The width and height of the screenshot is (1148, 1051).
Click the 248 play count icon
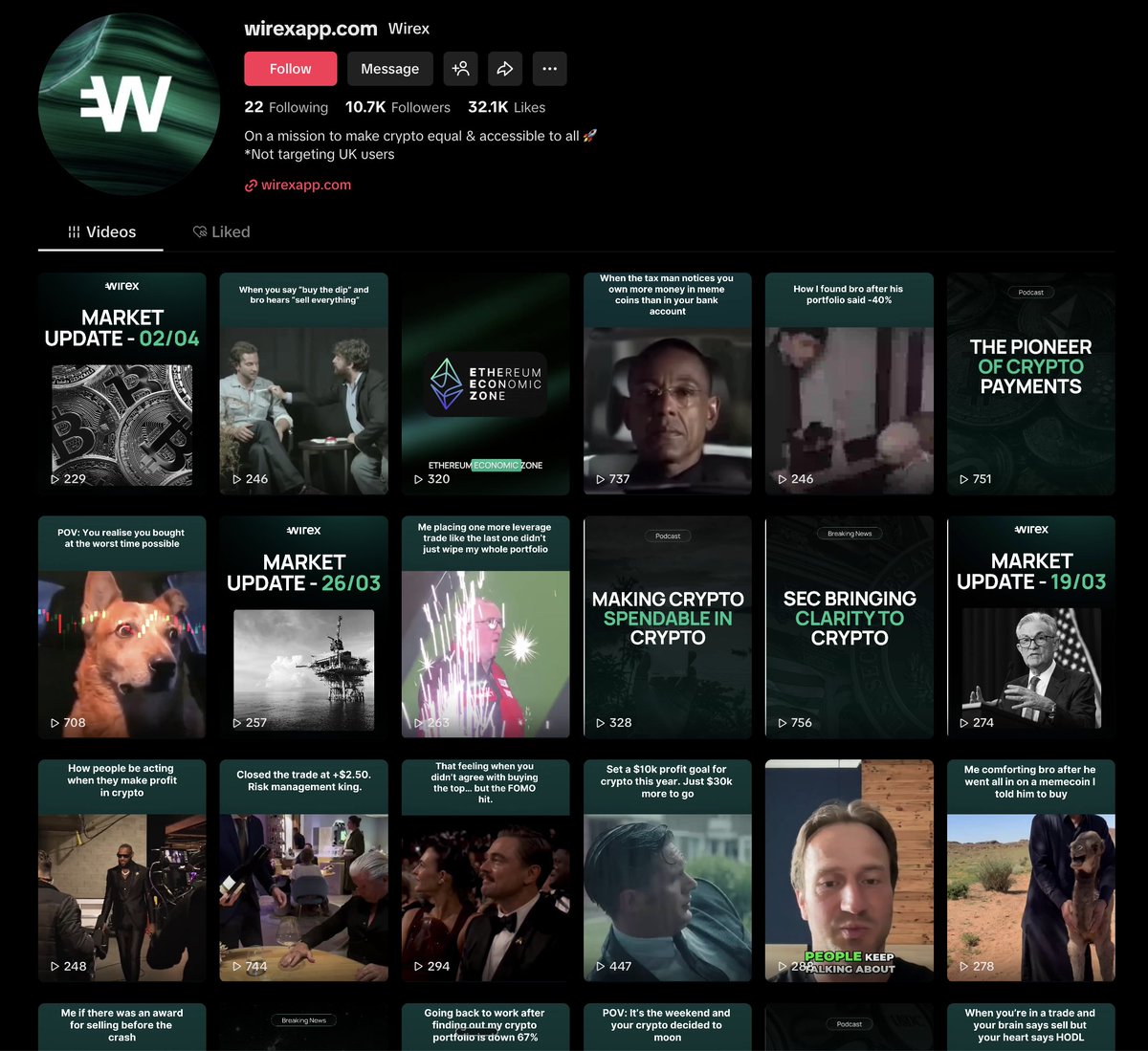coord(55,966)
